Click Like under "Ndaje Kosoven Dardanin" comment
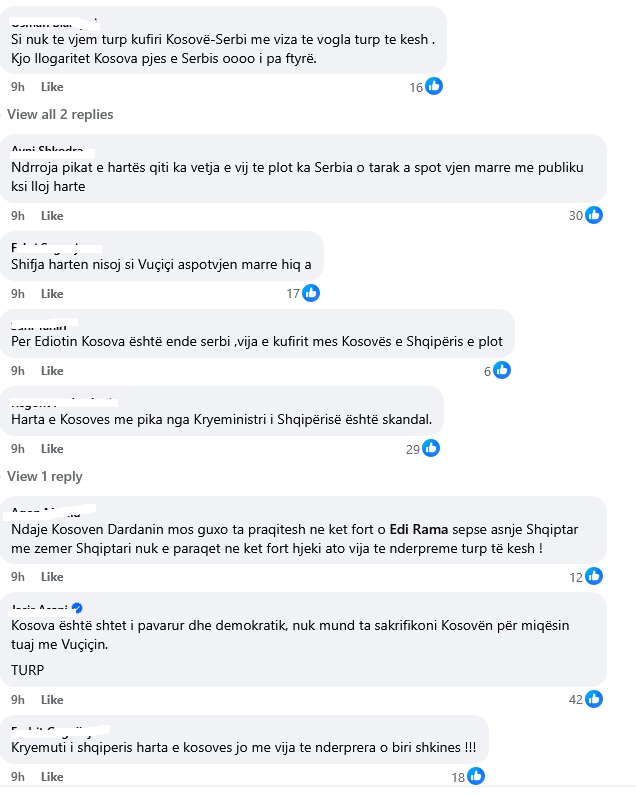Screen dimensions: 636x796 tap(52, 577)
